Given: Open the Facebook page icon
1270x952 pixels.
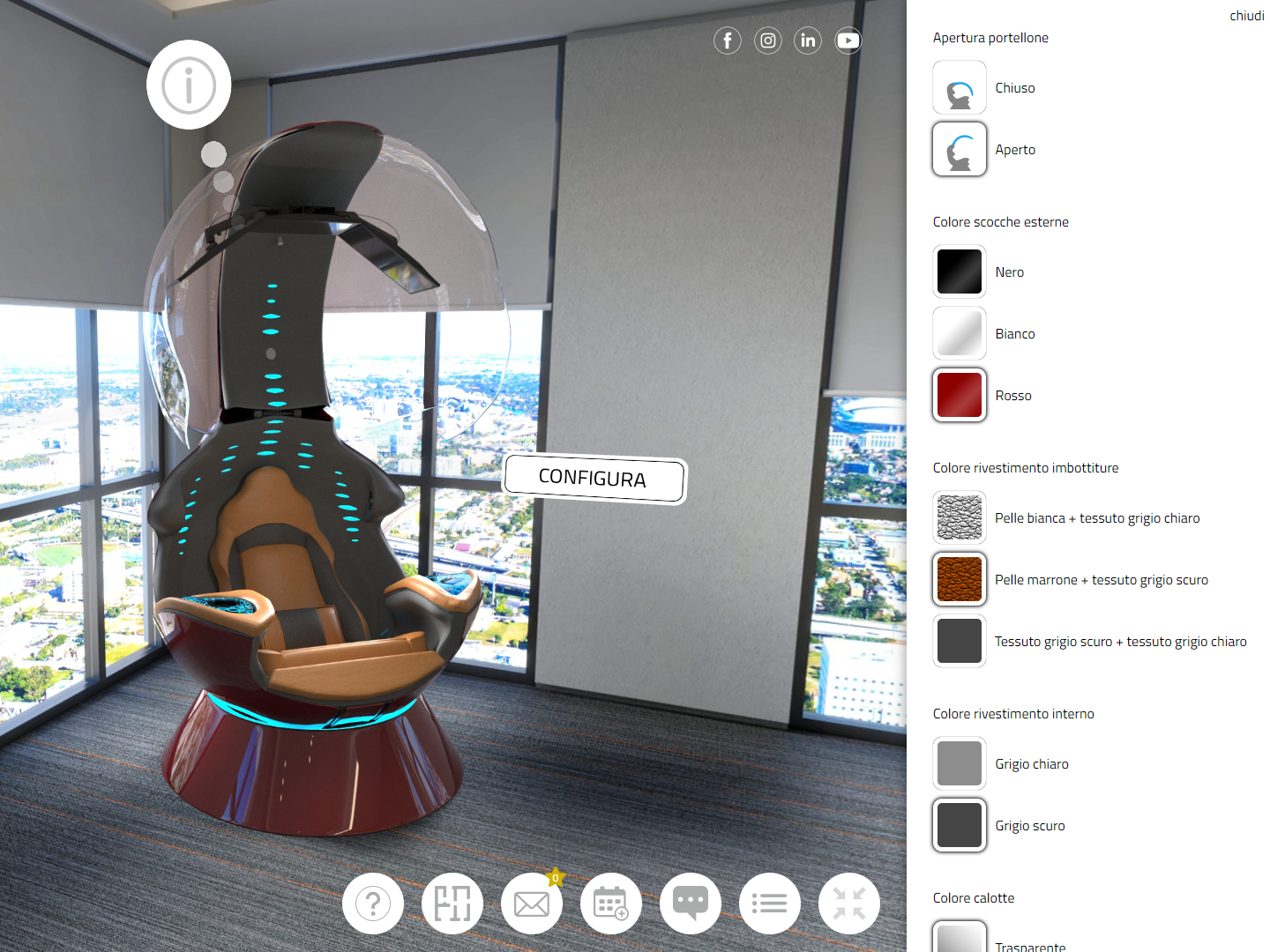Looking at the screenshot, I should pyautogui.click(x=728, y=41).
